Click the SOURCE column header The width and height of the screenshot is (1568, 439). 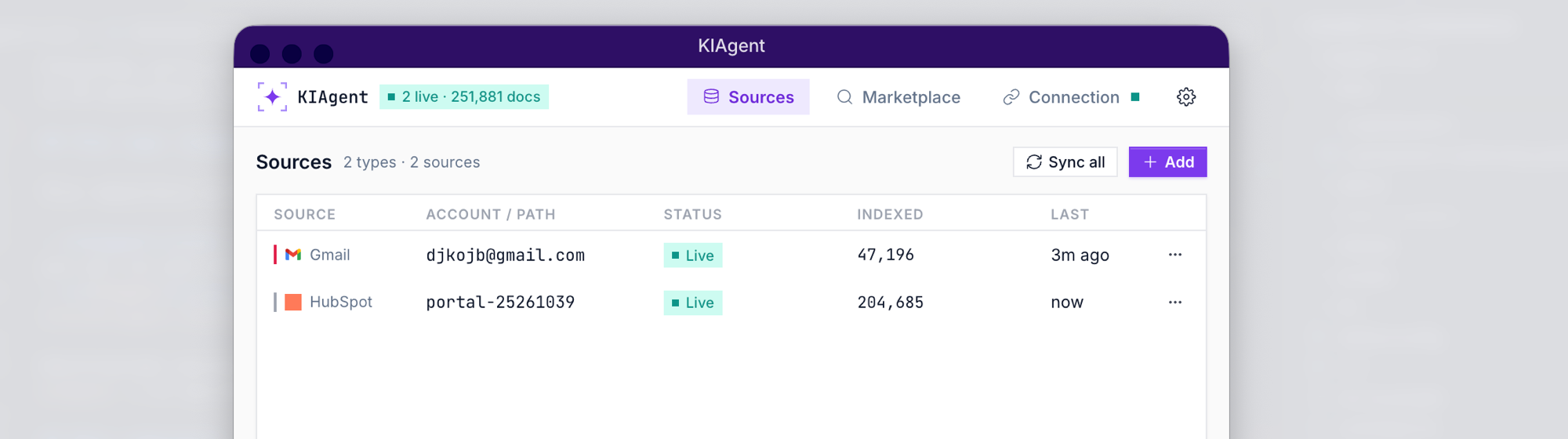click(304, 214)
